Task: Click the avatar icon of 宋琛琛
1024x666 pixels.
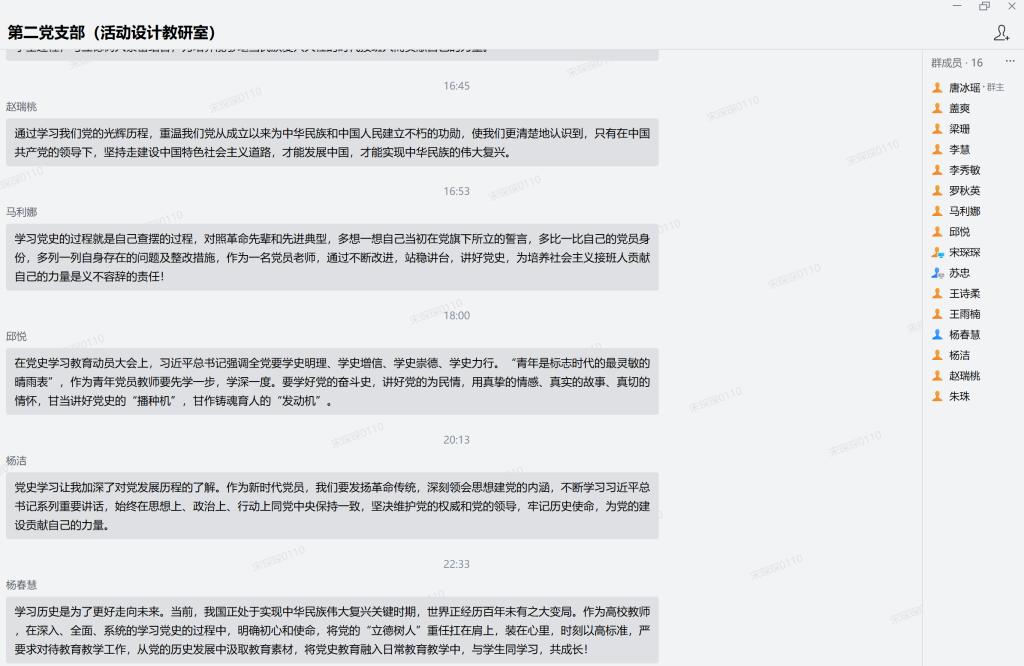Action: (x=937, y=252)
